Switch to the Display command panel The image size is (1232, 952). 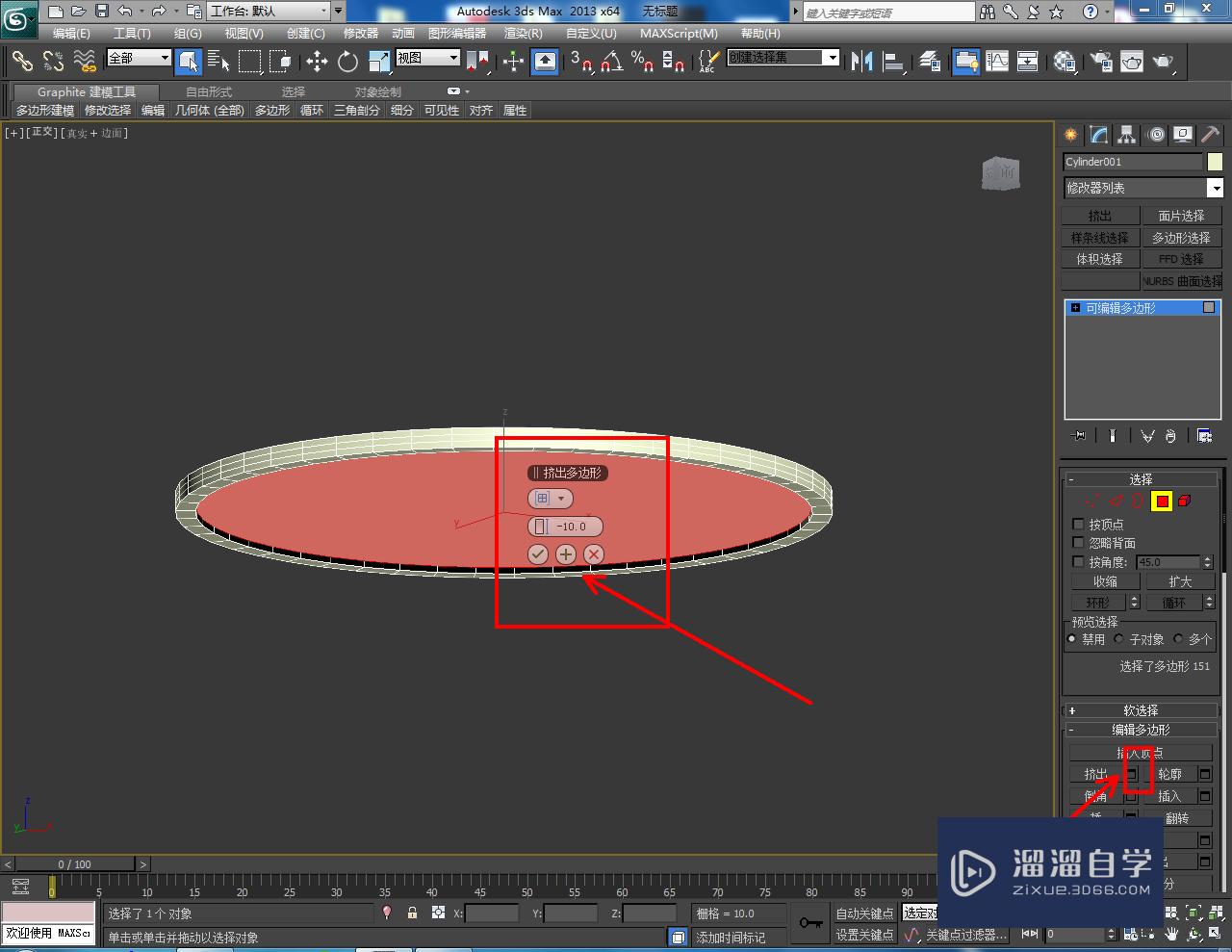point(1183,135)
